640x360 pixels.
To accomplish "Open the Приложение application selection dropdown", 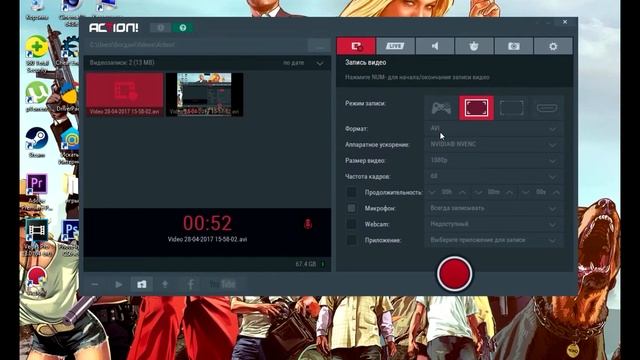I will click(494, 240).
